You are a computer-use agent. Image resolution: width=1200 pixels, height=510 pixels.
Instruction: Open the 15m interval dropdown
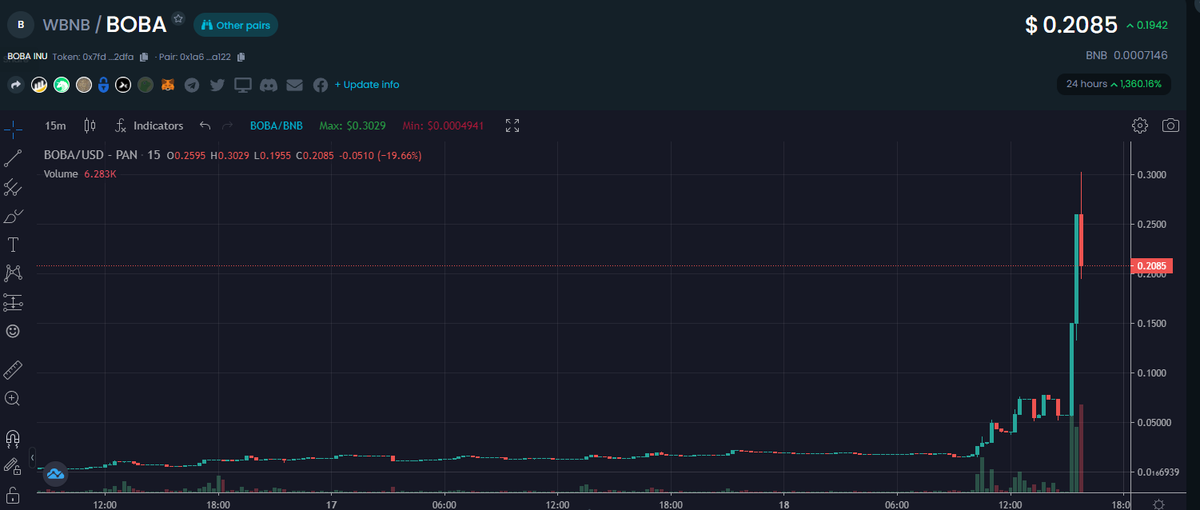point(56,126)
